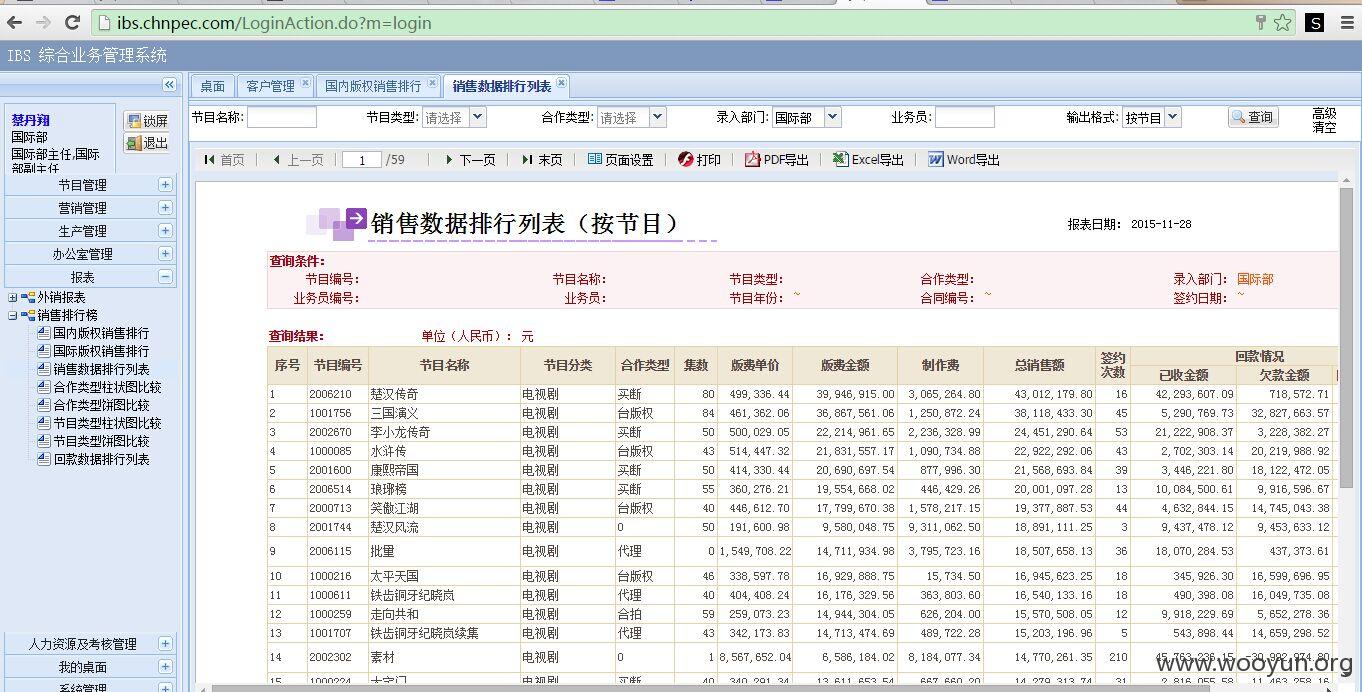Image resolution: width=1362 pixels, height=692 pixels.
Task: Click the 退出 logout button
Action: 147,143
